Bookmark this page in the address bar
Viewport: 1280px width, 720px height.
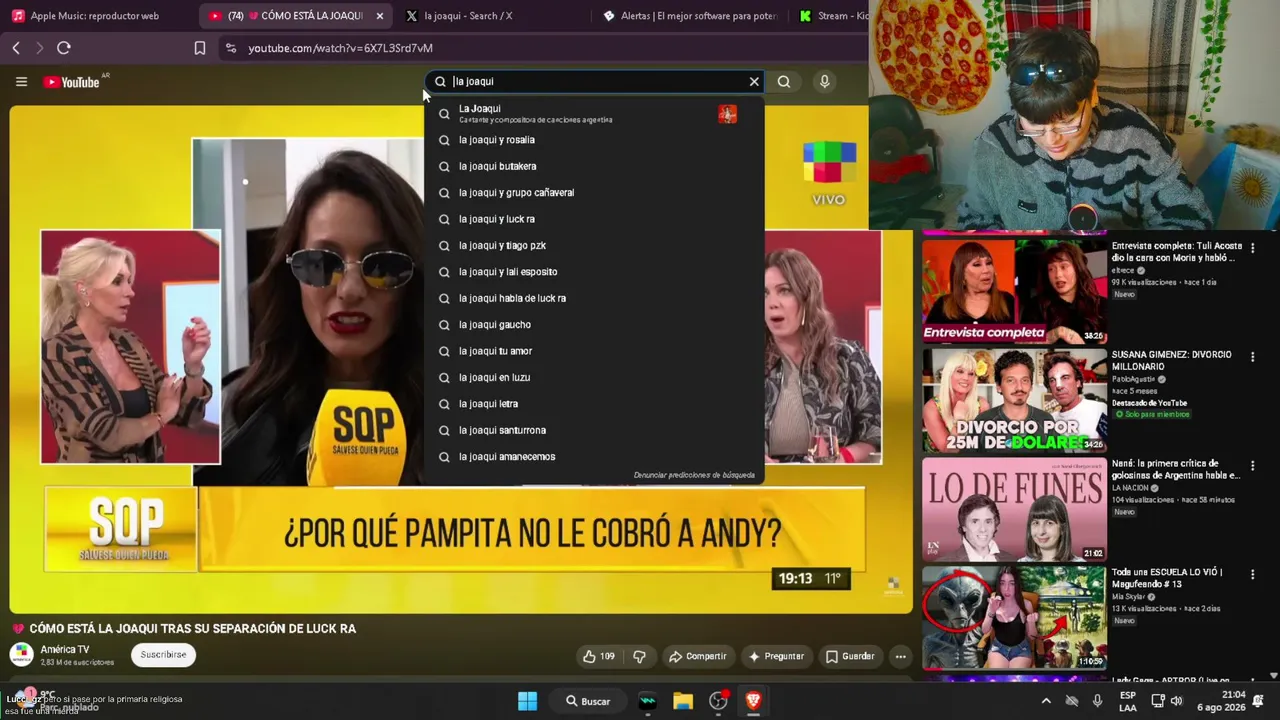pyautogui.click(x=200, y=48)
